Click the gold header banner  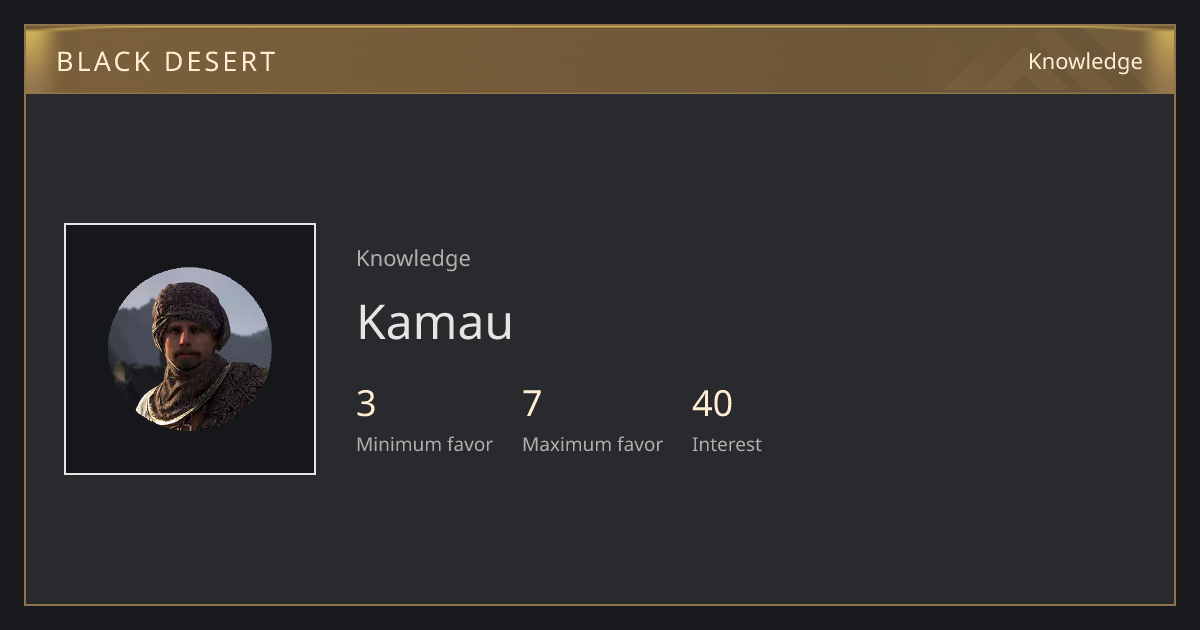pyautogui.click(x=600, y=60)
